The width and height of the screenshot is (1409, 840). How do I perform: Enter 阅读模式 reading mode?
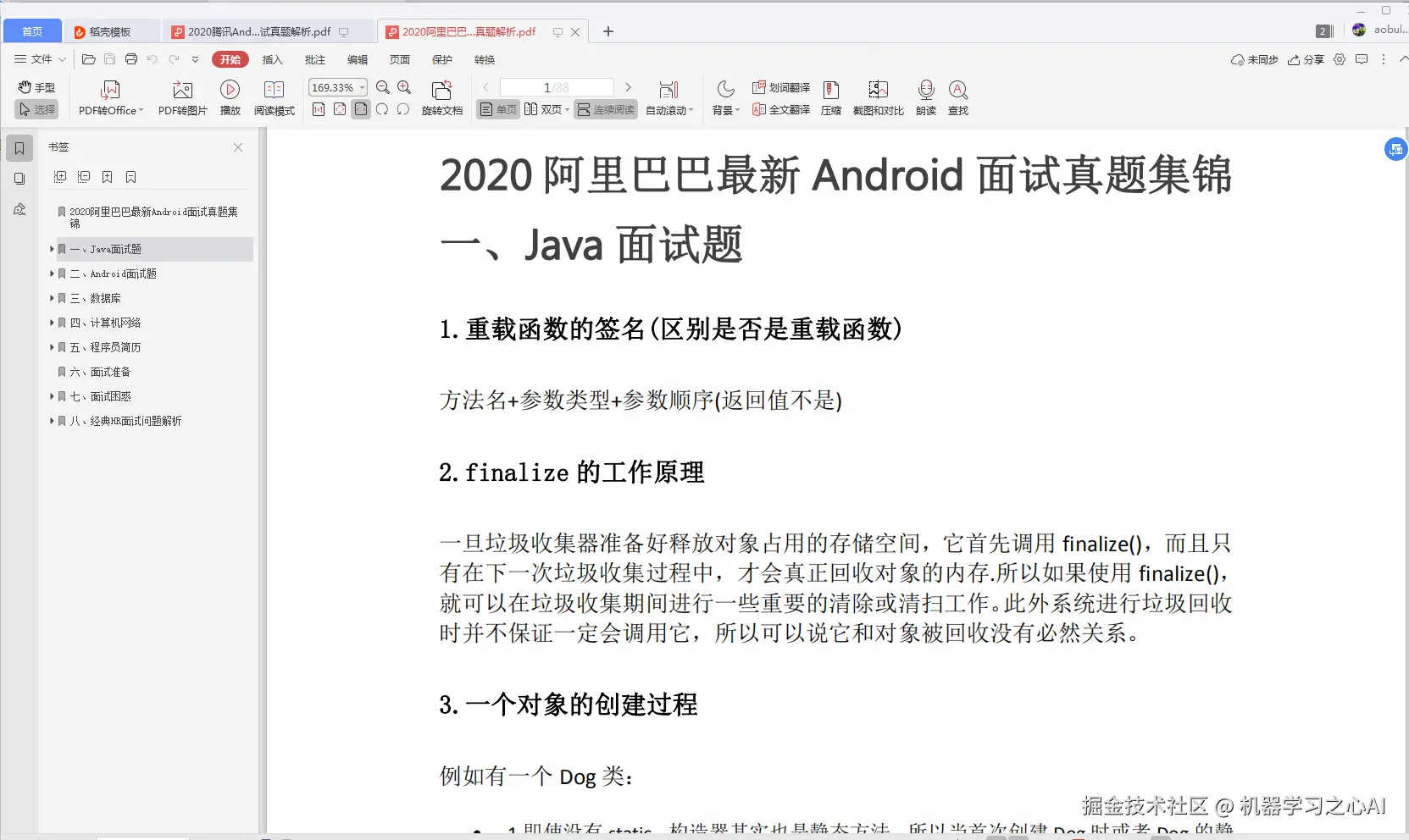[274, 98]
